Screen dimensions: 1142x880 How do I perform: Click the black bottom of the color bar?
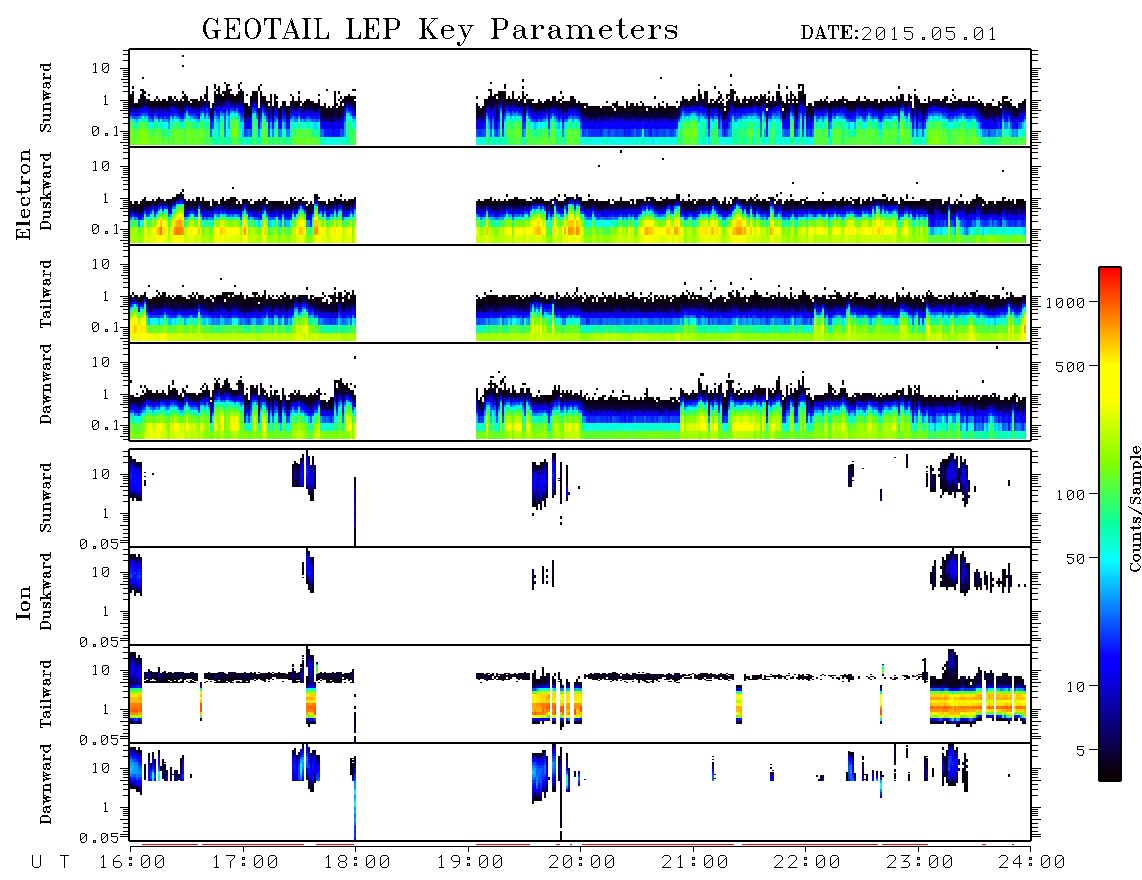click(x=1110, y=772)
